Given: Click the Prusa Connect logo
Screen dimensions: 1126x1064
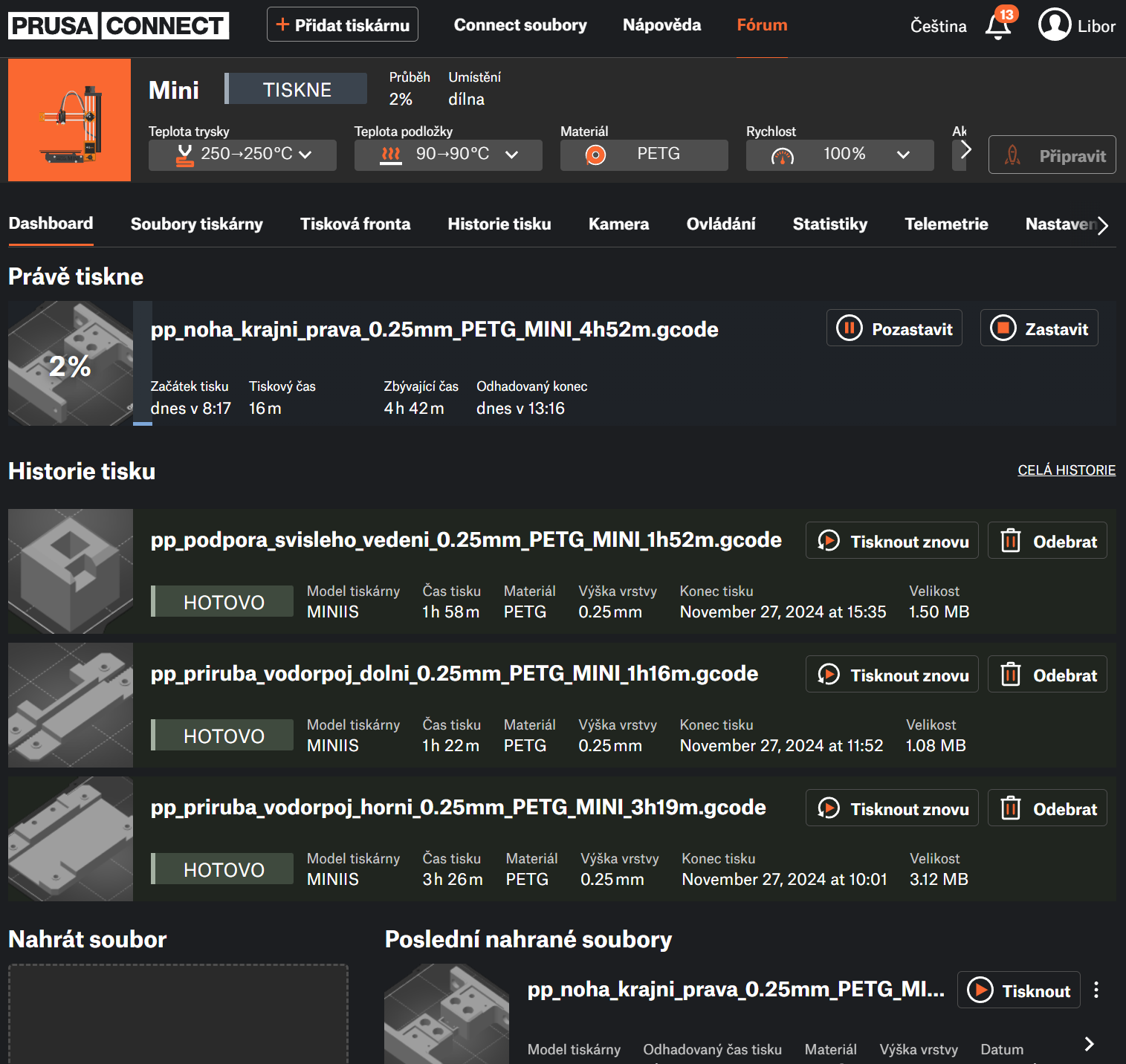Looking at the screenshot, I should [x=119, y=25].
